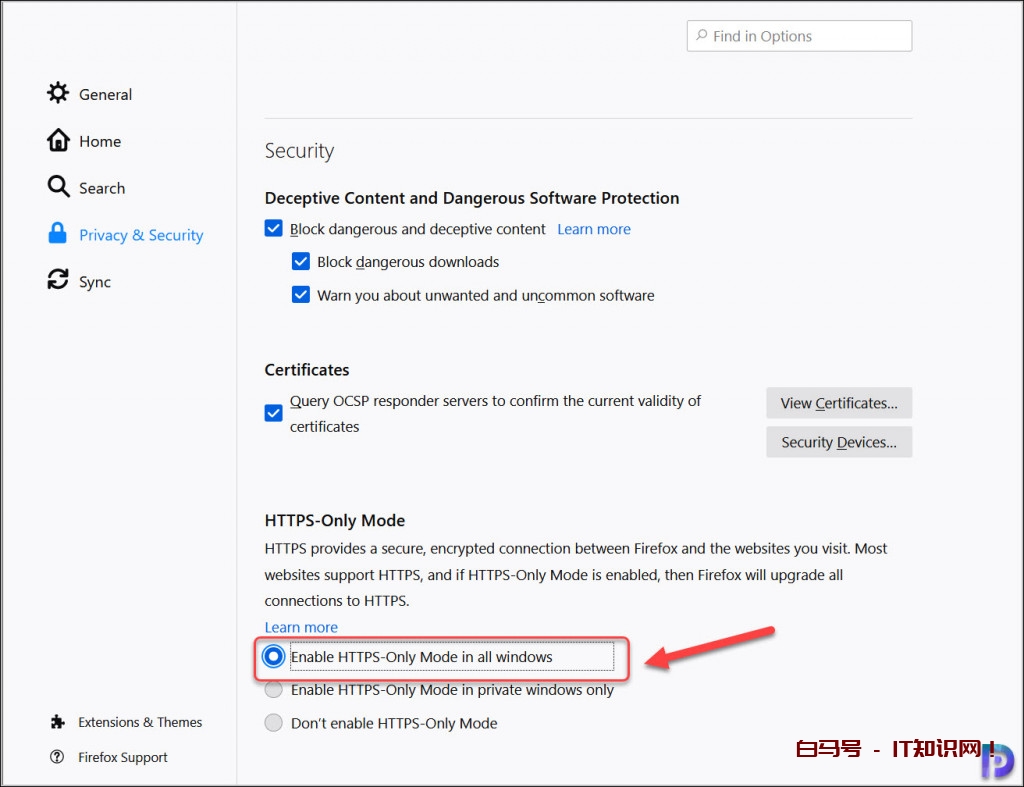This screenshot has height=787, width=1024.
Task: Click the Search magnifier icon in sidebar
Action: pos(58,187)
